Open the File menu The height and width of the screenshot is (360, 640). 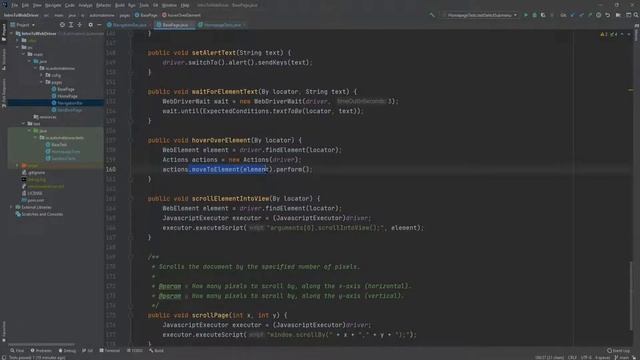click(15, 5)
